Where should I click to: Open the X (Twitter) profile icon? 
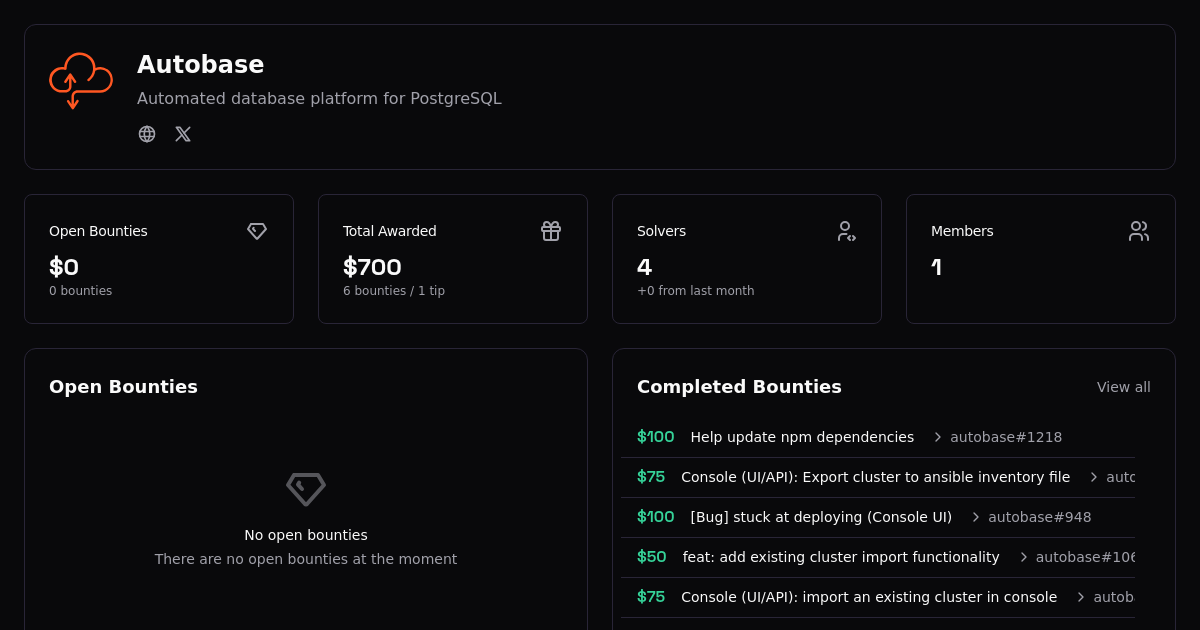pyautogui.click(x=183, y=134)
